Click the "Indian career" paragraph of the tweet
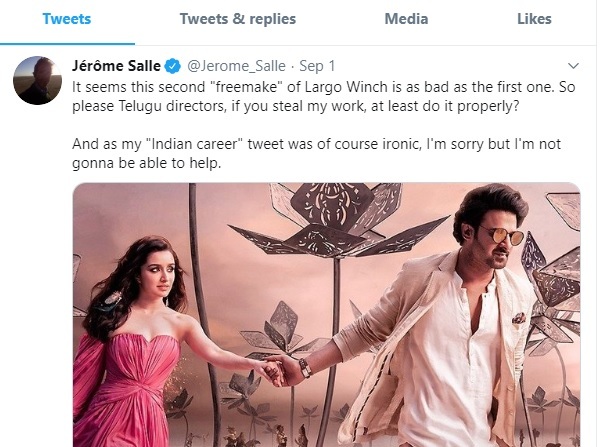Image resolution: width=603 pixels, height=447 pixels. click(316, 153)
